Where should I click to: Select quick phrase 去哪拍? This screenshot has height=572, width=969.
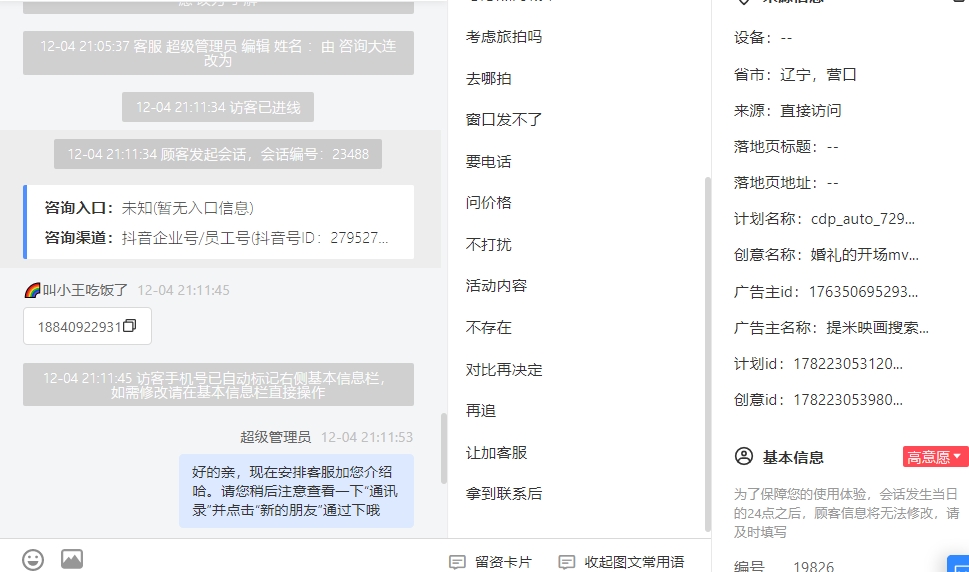tap(488, 79)
